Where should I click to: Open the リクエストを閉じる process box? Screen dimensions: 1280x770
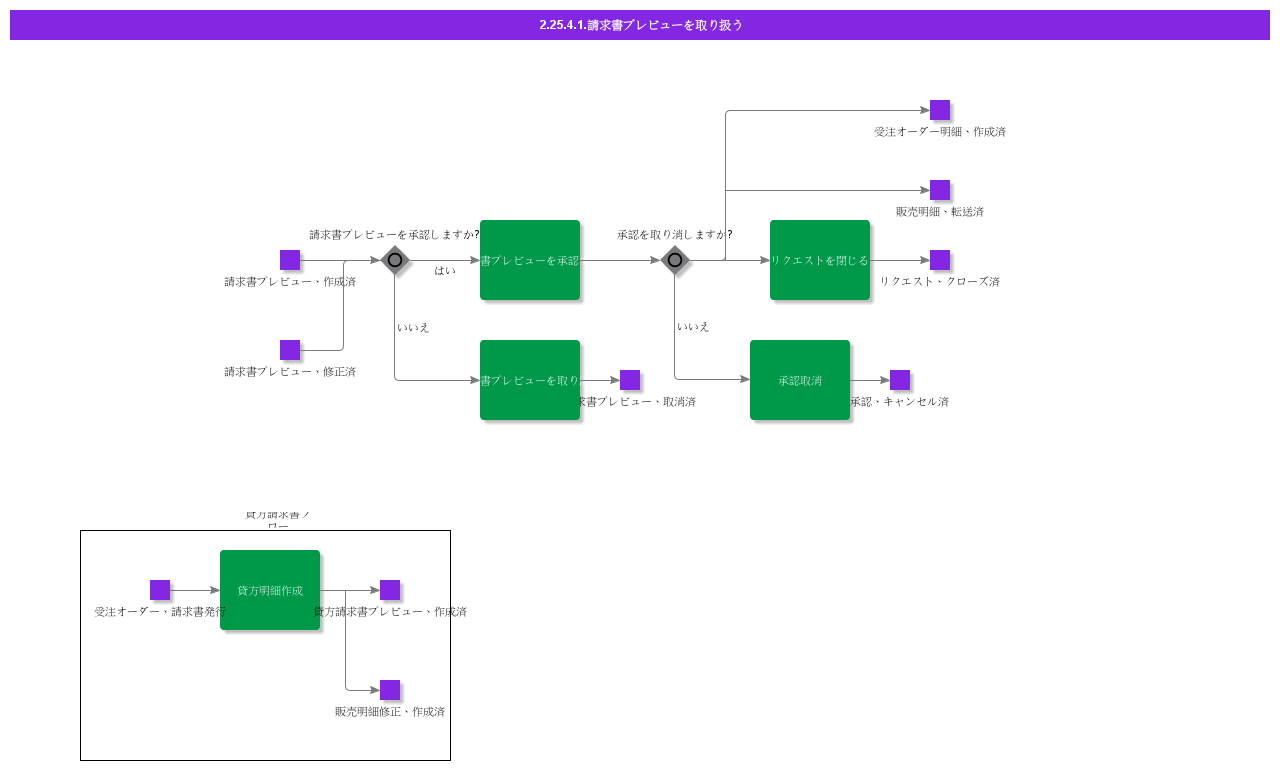coord(820,260)
